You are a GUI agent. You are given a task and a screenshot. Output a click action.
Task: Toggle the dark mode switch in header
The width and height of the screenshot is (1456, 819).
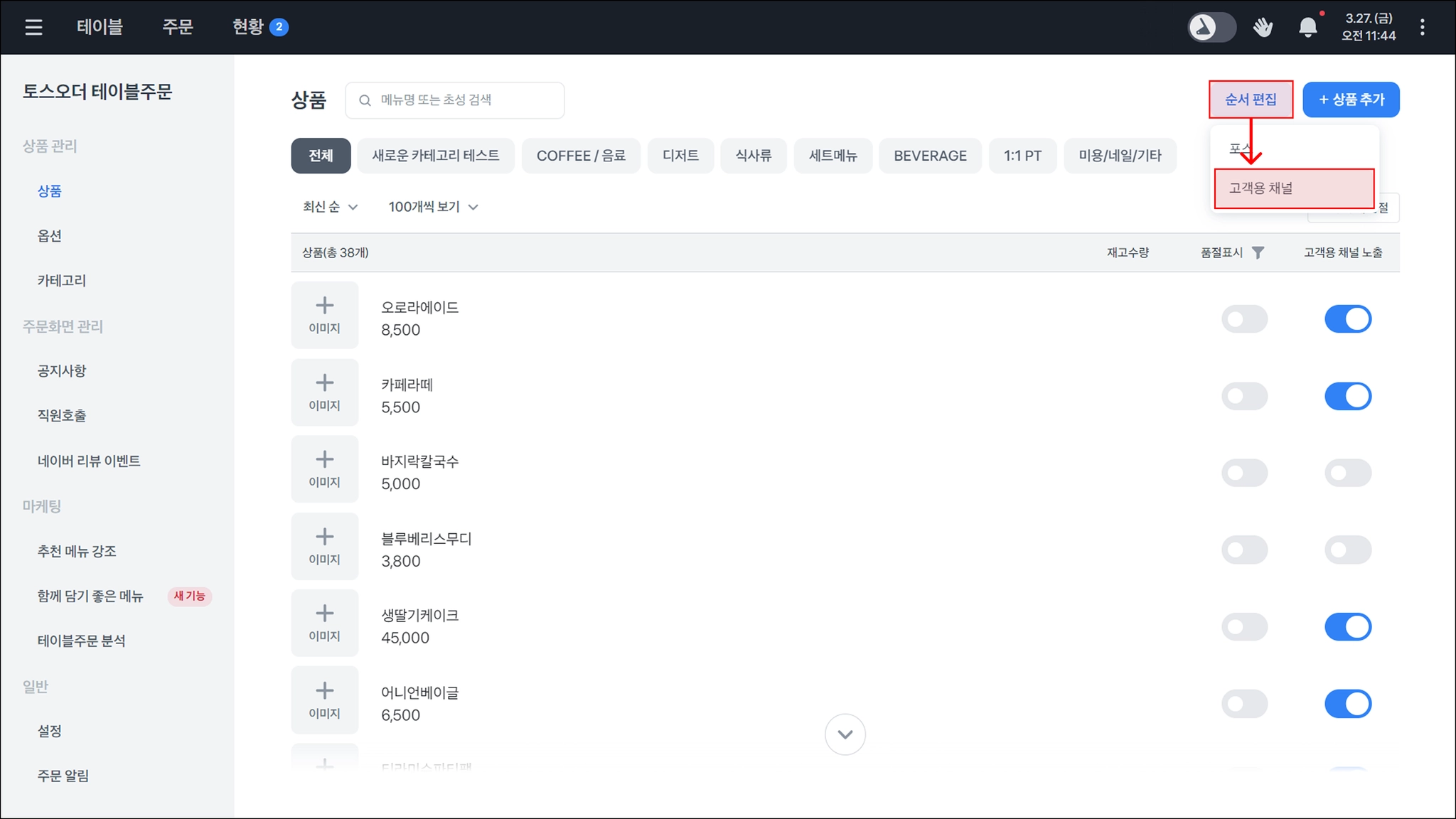pyautogui.click(x=1211, y=28)
